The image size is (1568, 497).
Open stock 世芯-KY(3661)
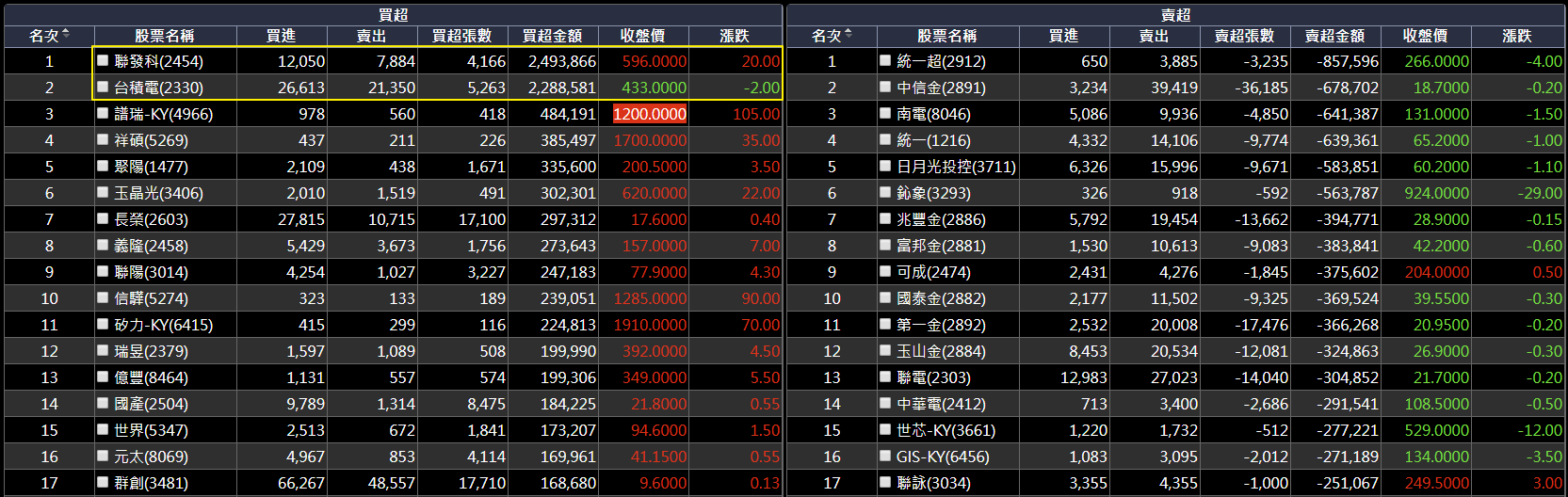[946, 430]
